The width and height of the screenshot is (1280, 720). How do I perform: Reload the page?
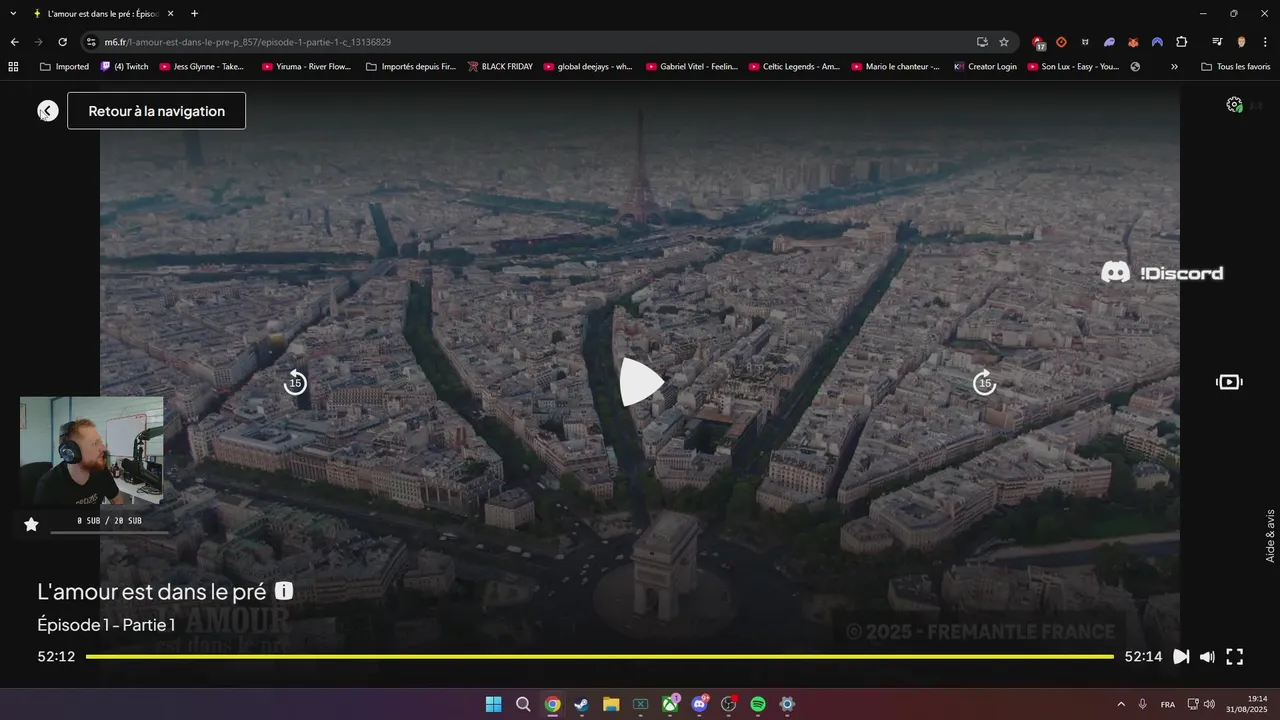62,42
